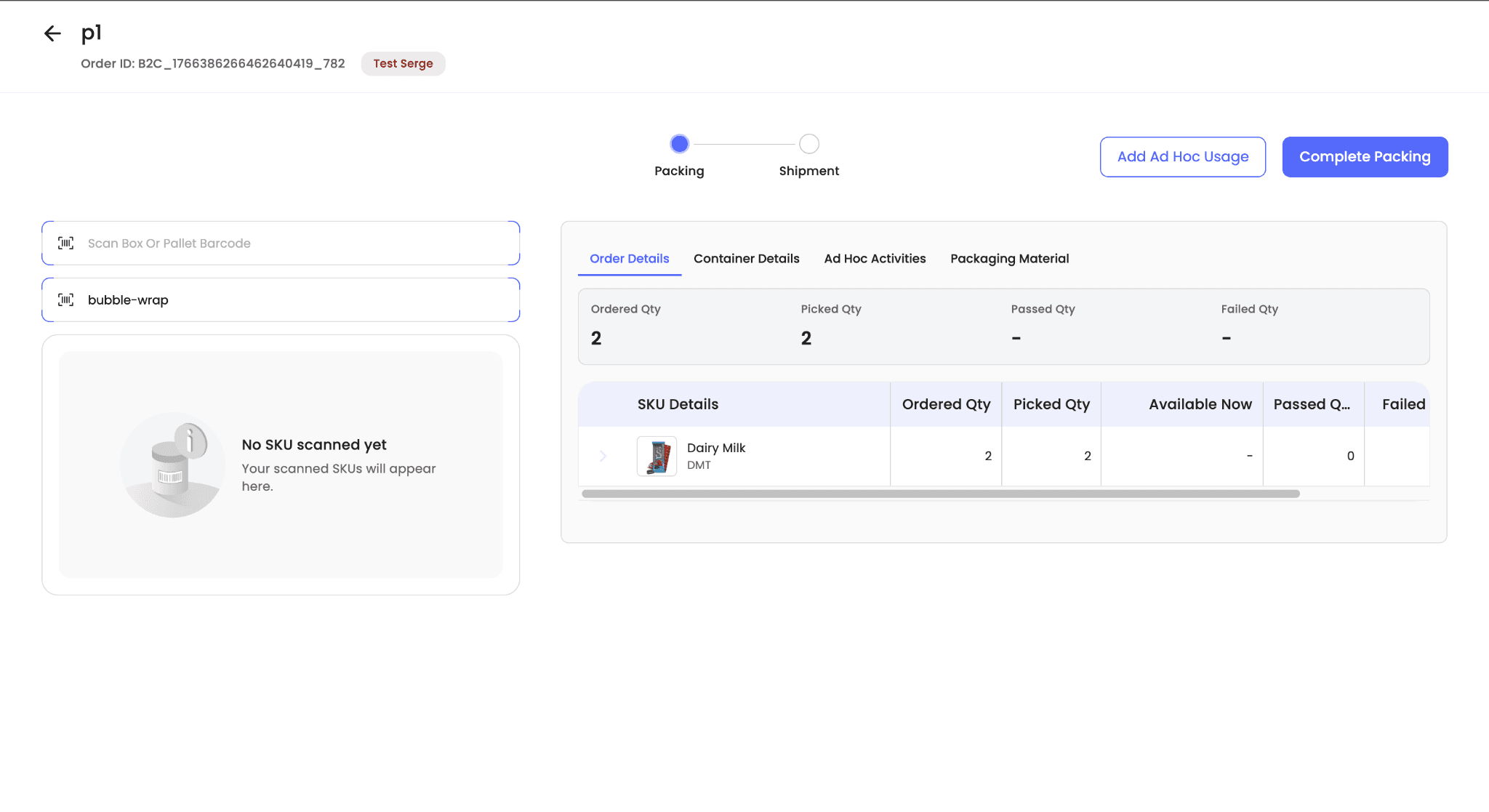This screenshot has height=812, width=1489.
Task: Click the No SKU scanned illustration
Action: (x=172, y=465)
